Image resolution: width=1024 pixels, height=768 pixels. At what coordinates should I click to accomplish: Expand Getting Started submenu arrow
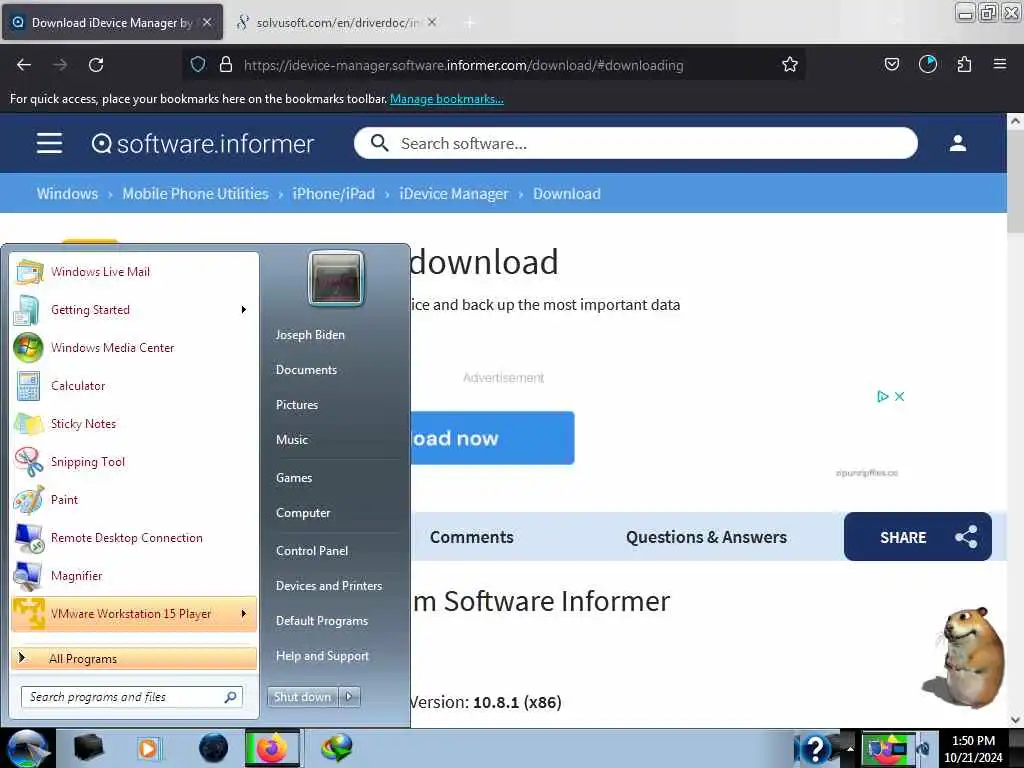coord(244,310)
